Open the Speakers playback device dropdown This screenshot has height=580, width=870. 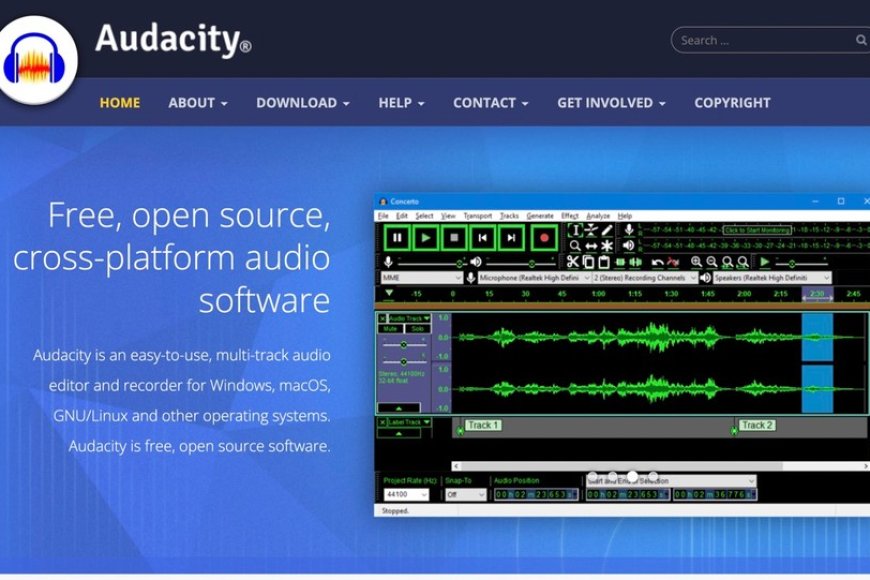point(772,278)
